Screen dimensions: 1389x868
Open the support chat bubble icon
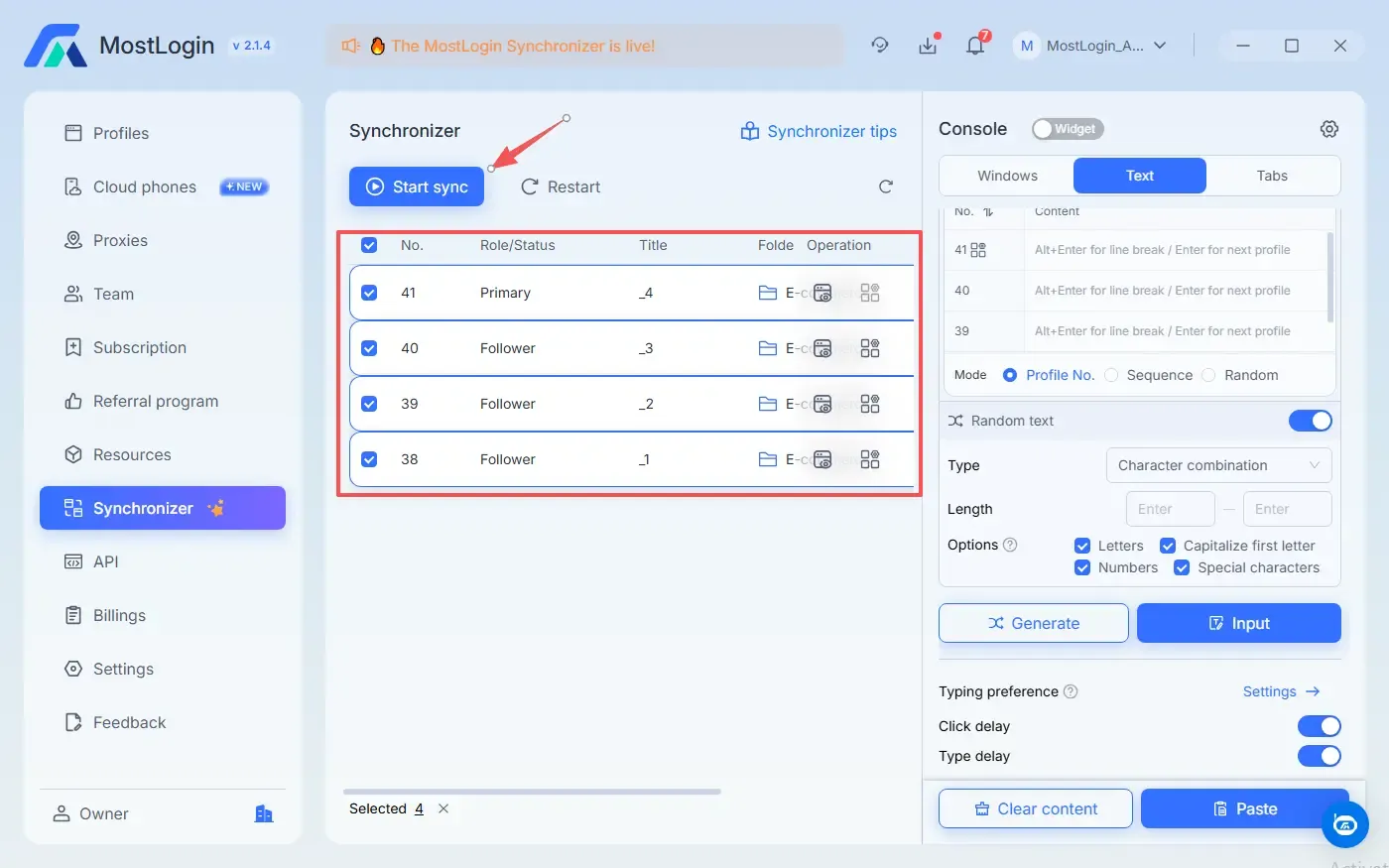point(1344,824)
